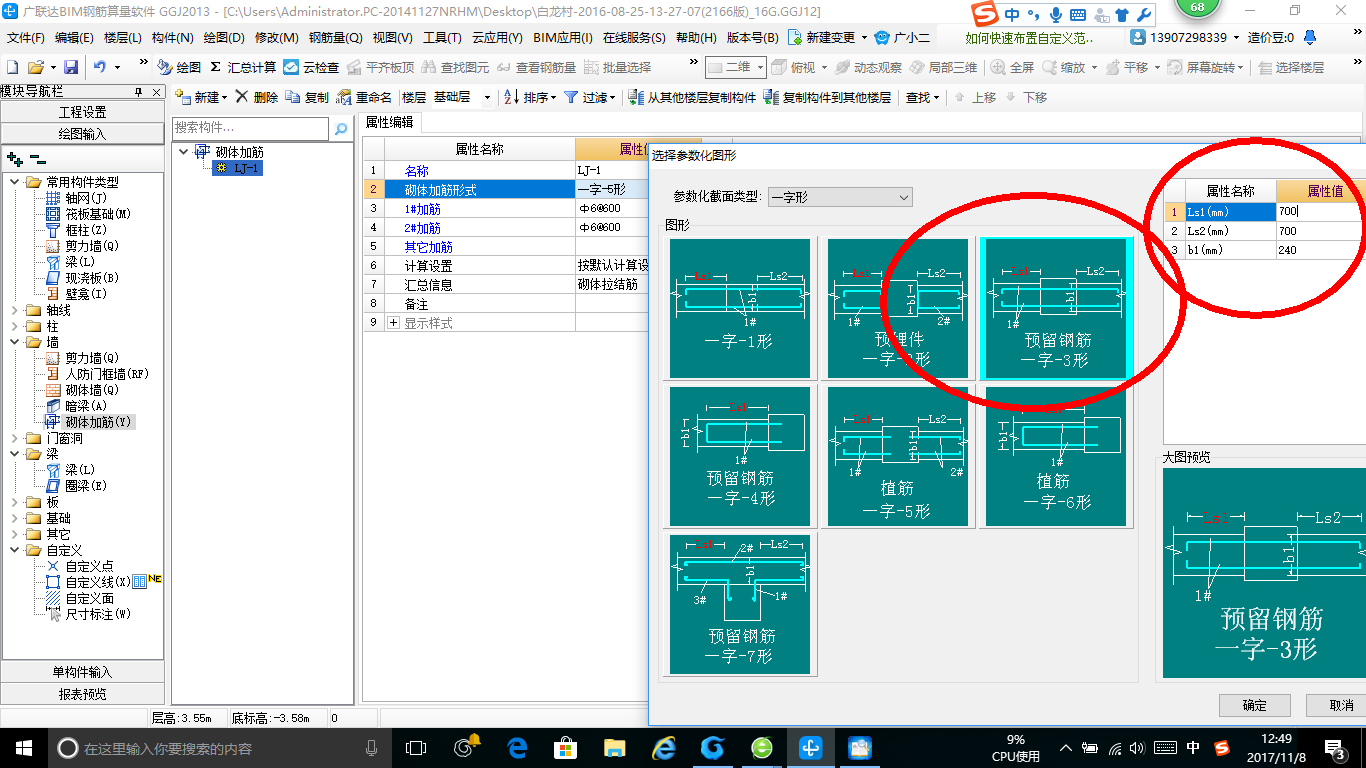Expand 显示样式 property row
Image resolution: width=1366 pixels, height=768 pixels.
coord(393,323)
